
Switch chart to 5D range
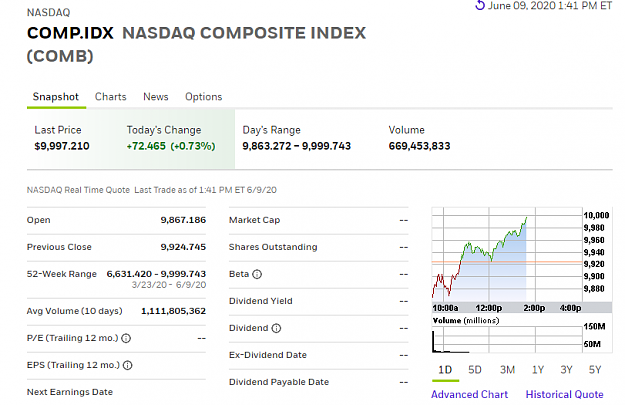[x=475, y=370]
